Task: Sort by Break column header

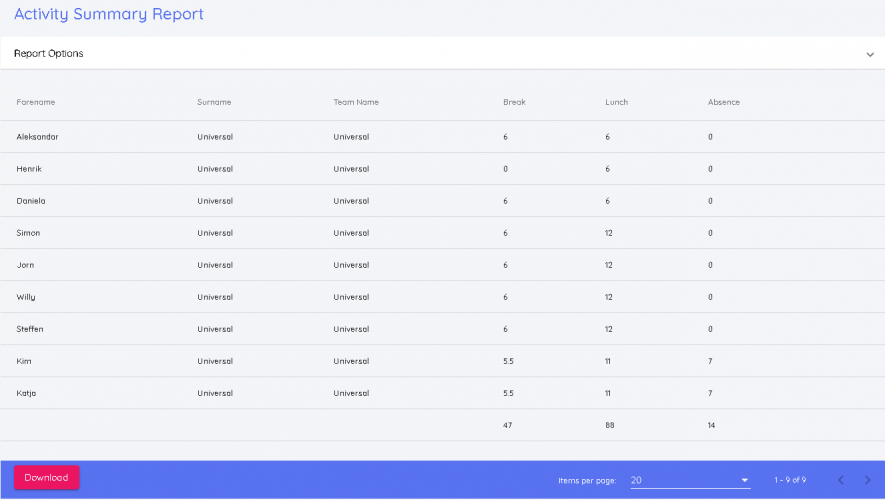Action: click(514, 102)
